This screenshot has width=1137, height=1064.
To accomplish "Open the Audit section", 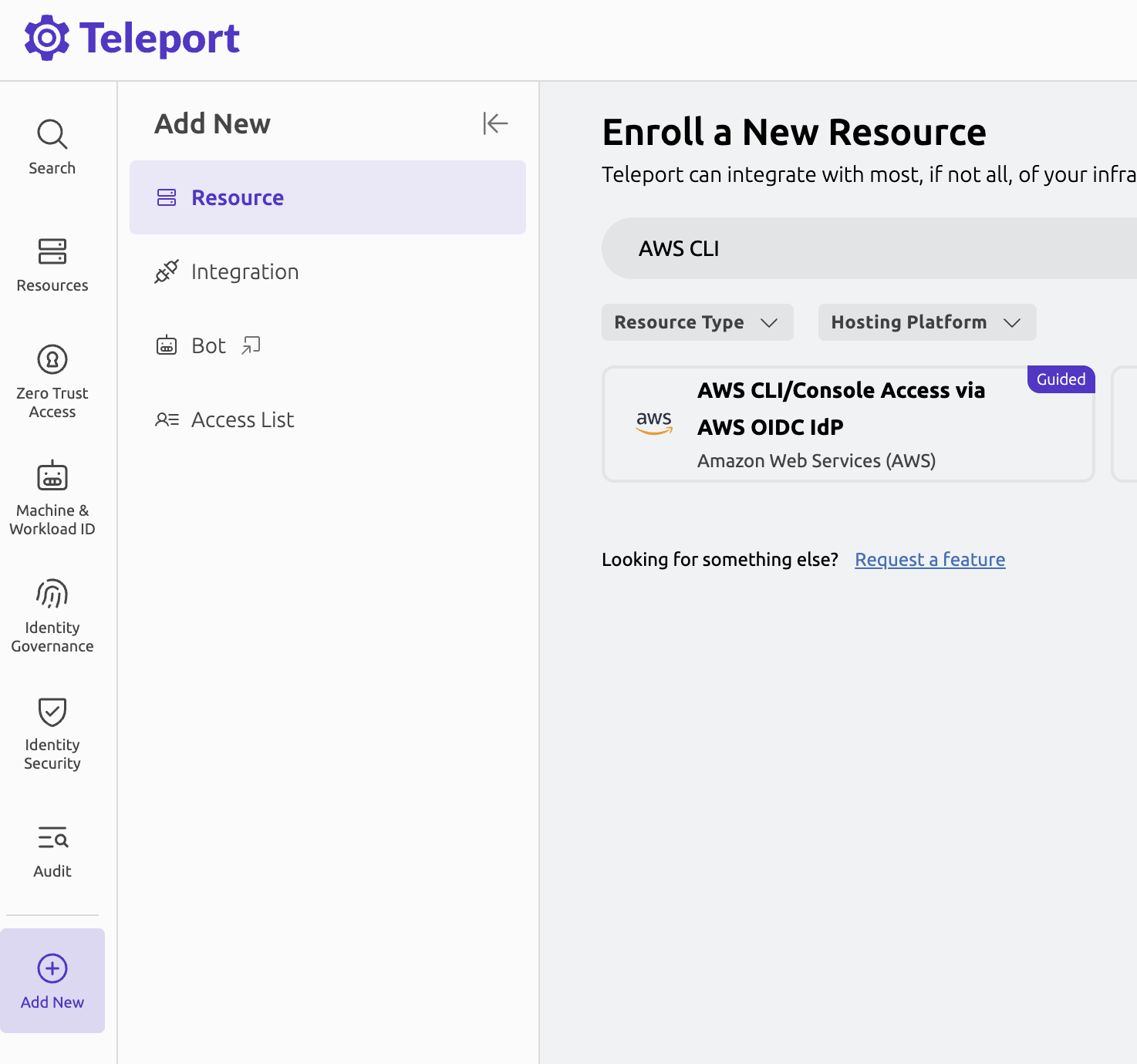I will tap(52, 848).
